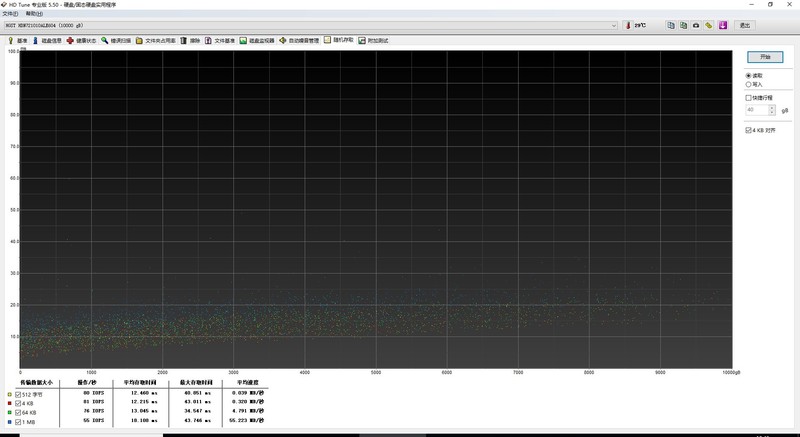The width and height of the screenshot is (800, 437).
Task: Click the 开始 start button
Action: point(765,58)
